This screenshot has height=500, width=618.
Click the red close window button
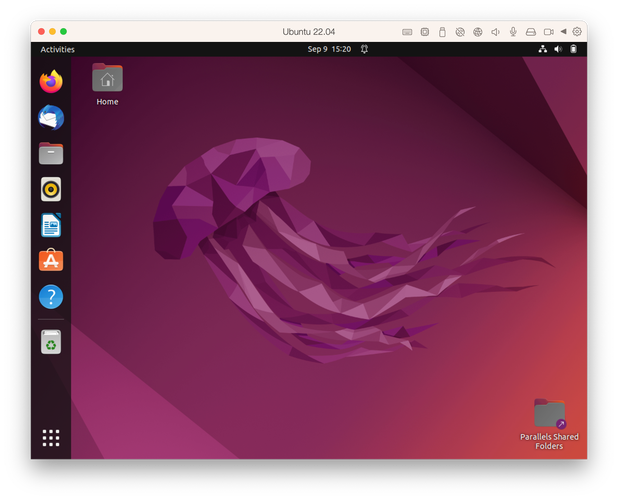(41, 32)
